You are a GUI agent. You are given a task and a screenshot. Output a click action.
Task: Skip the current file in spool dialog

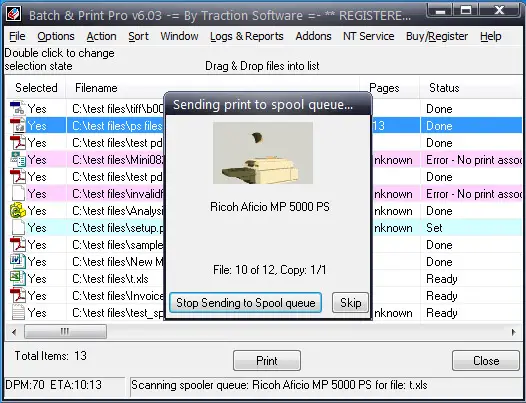(x=351, y=303)
